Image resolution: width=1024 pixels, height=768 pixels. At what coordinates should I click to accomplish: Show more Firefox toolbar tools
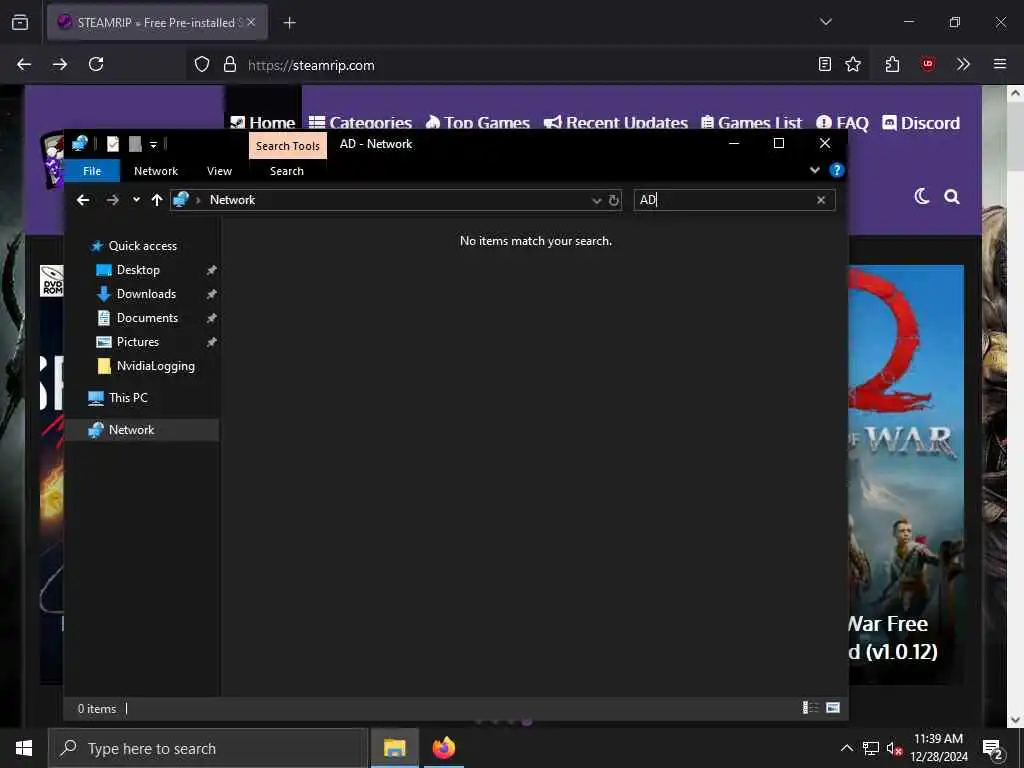tap(963, 64)
